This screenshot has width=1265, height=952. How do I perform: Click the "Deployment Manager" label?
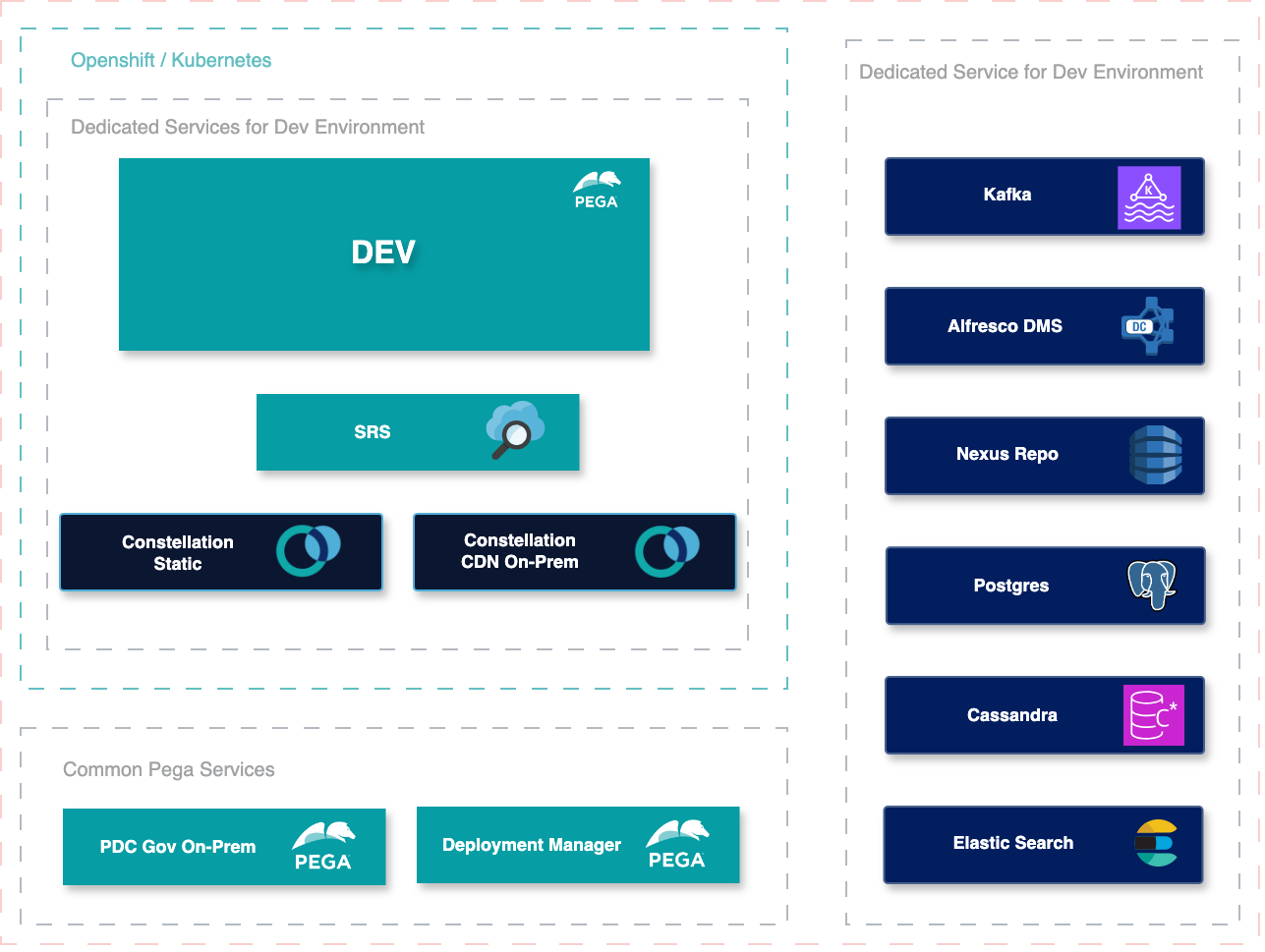[532, 845]
